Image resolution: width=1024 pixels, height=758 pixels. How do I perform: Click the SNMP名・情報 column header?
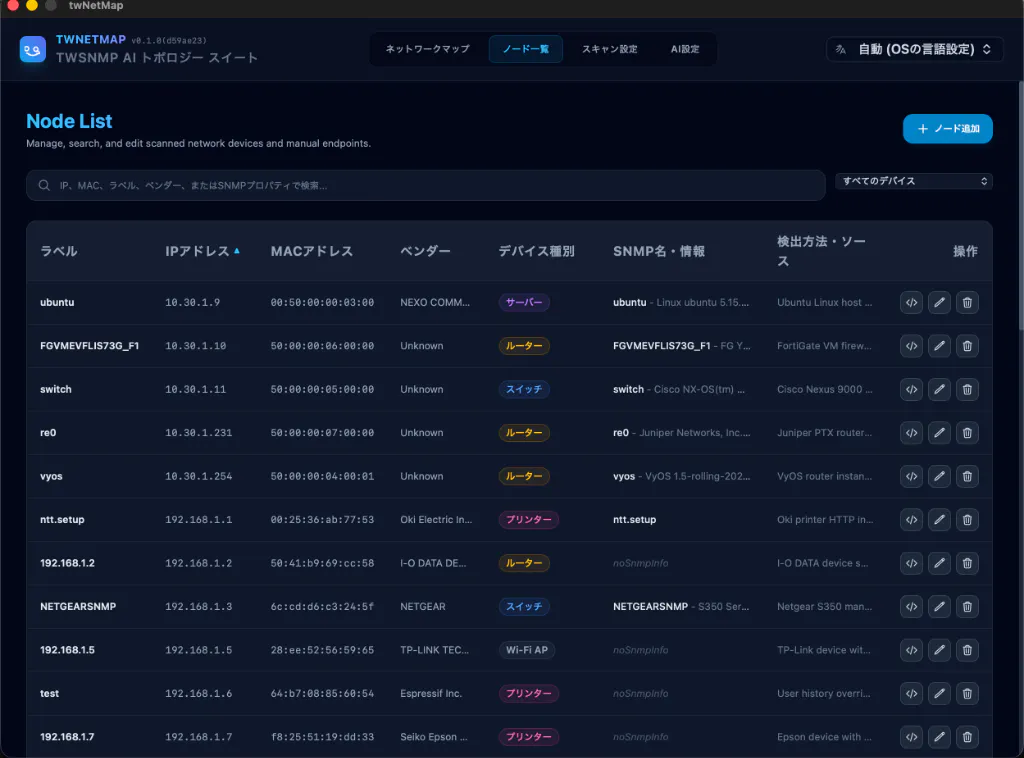click(658, 251)
